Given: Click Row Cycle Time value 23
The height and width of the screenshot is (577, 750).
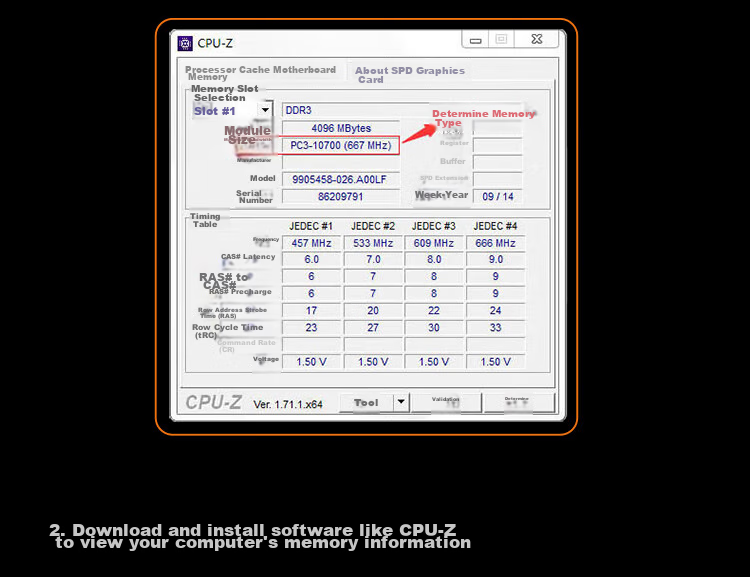Looking at the screenshot, I should (x=311, y=328).
